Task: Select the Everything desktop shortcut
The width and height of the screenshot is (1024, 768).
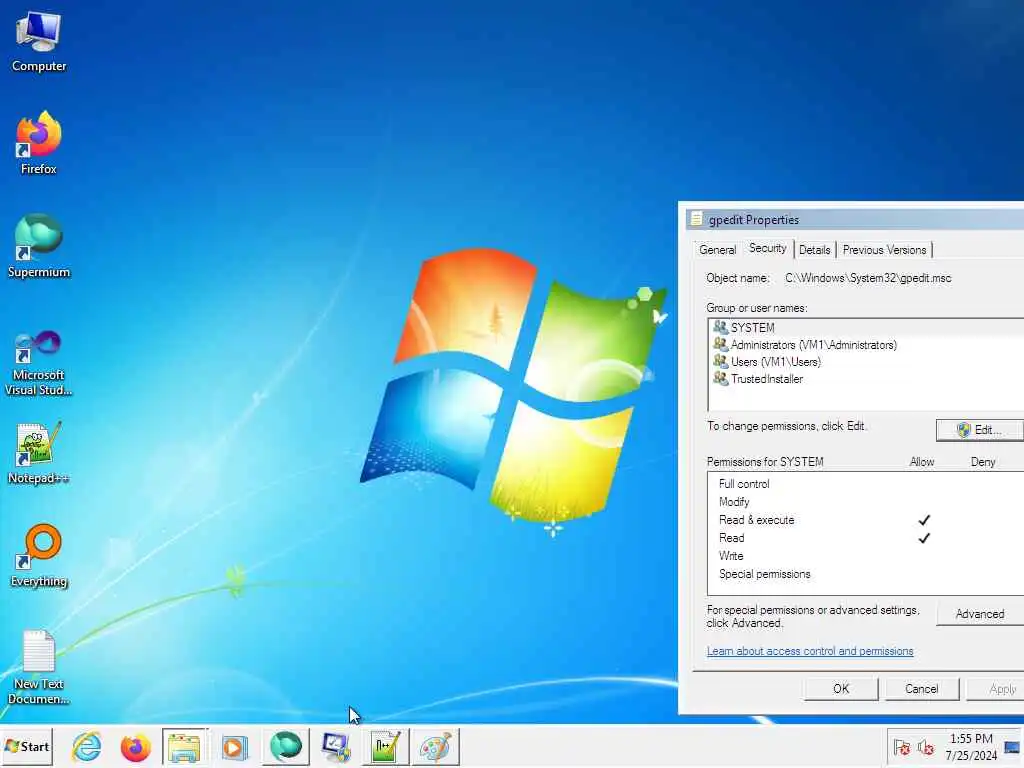Action: tap(39, 556)
